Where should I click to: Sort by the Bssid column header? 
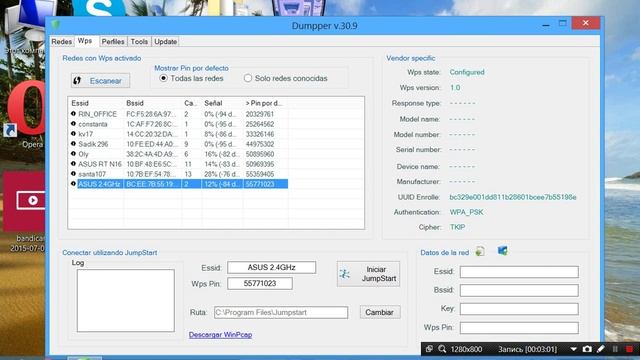pos(153,103)
